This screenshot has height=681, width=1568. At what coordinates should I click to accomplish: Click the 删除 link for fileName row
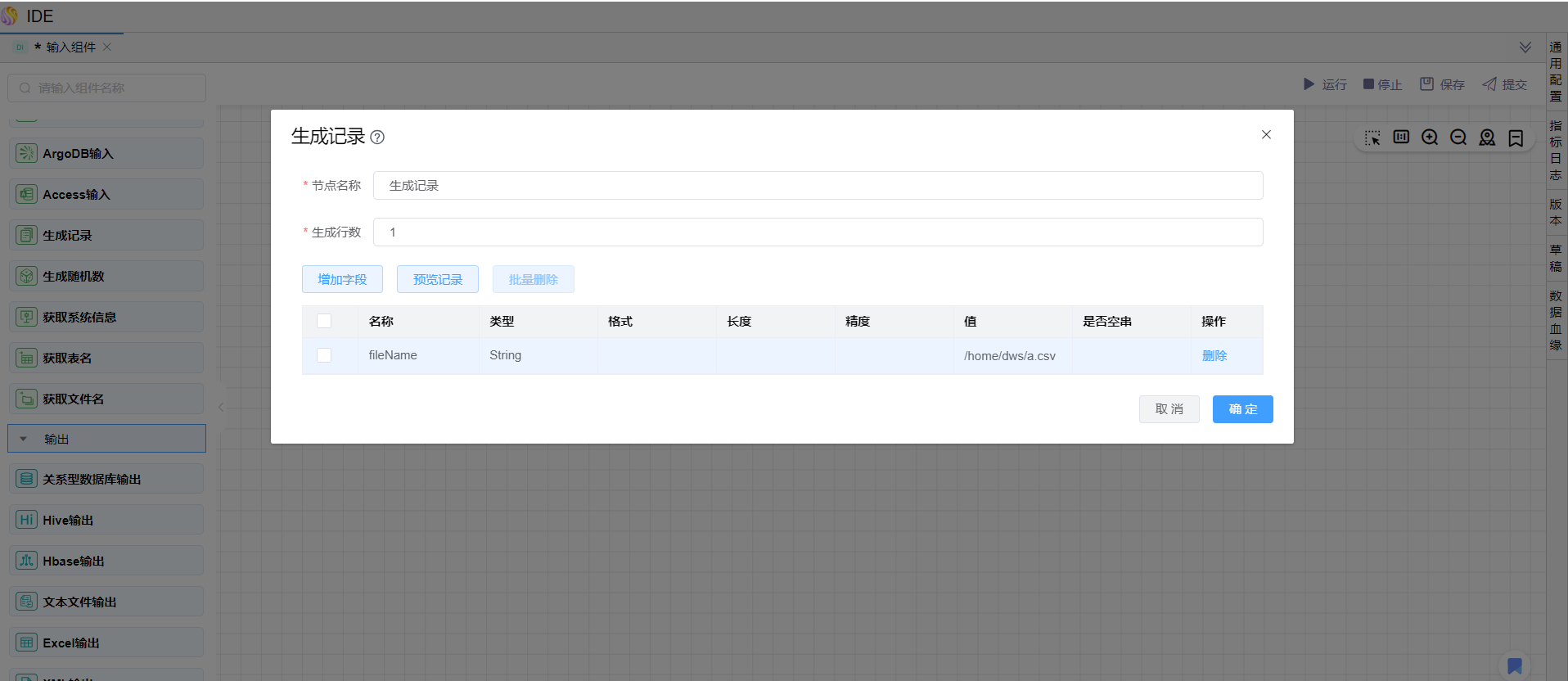[x=1214, y=355]
